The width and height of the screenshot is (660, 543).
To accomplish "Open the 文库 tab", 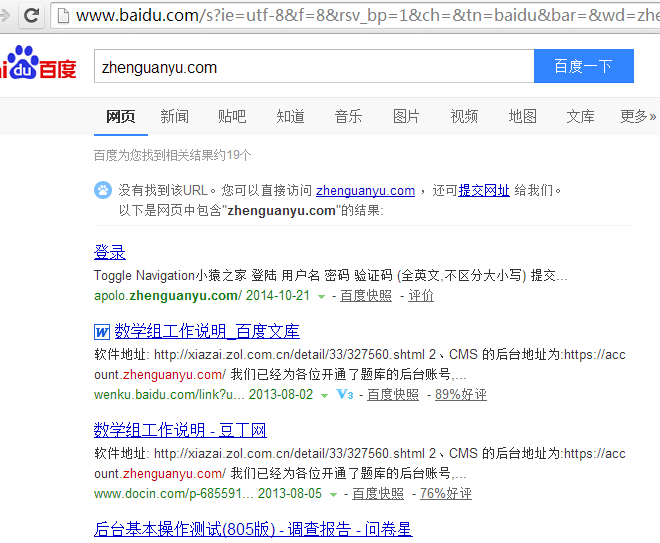I will coord(580,116).
